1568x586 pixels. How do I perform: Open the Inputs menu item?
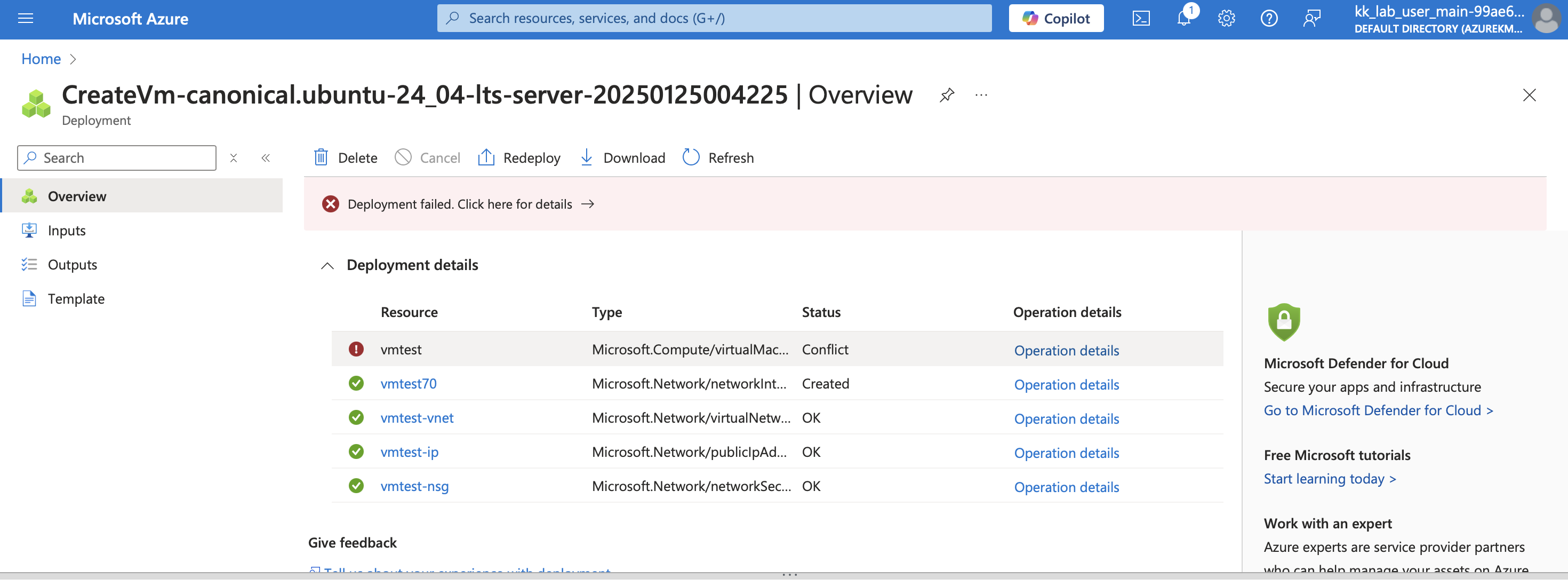[66, 230]
